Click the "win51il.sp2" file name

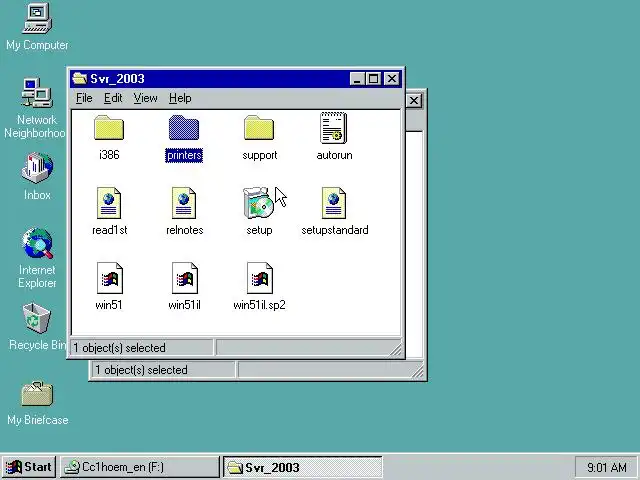pyautogui.click(x=259, y=305)
